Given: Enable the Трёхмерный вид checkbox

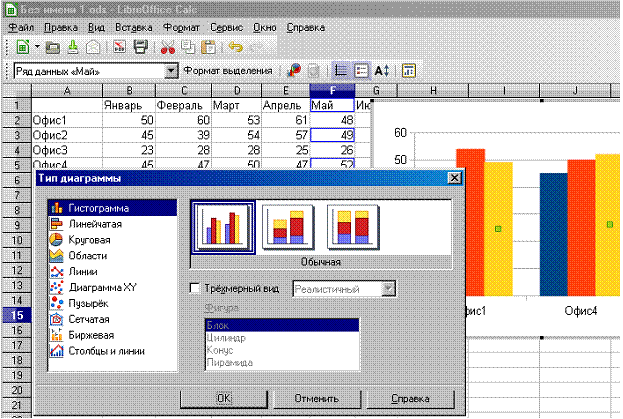Looking at the screenshot, I should [195, 288].
